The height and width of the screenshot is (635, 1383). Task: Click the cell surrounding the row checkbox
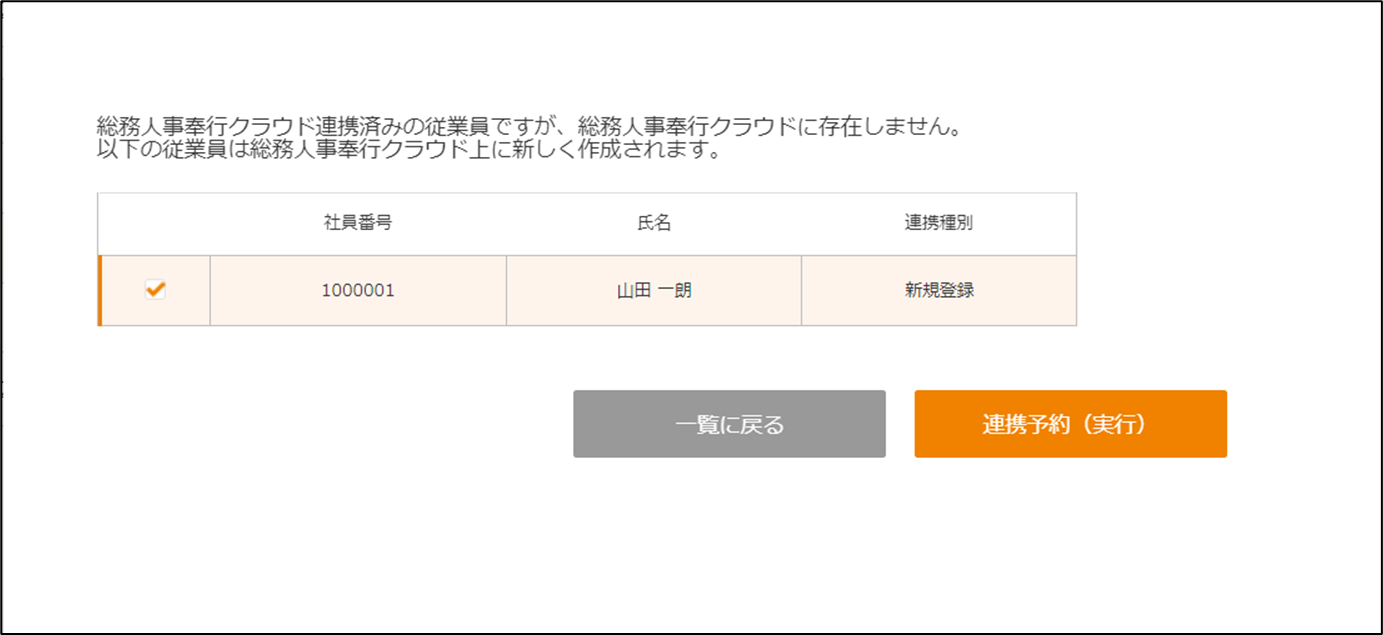155,291
